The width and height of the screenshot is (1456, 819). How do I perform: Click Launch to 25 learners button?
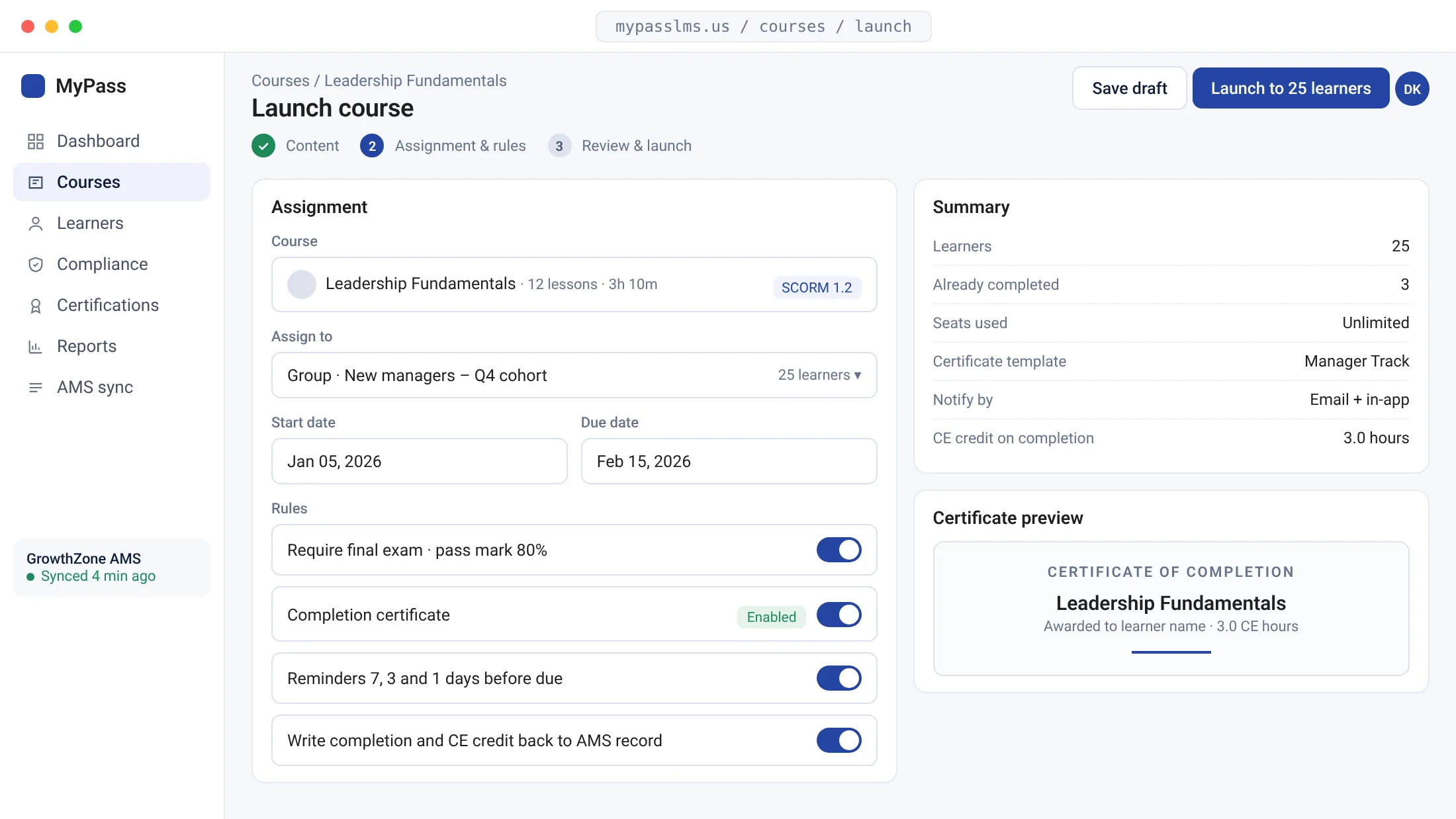click(1291, 88)
